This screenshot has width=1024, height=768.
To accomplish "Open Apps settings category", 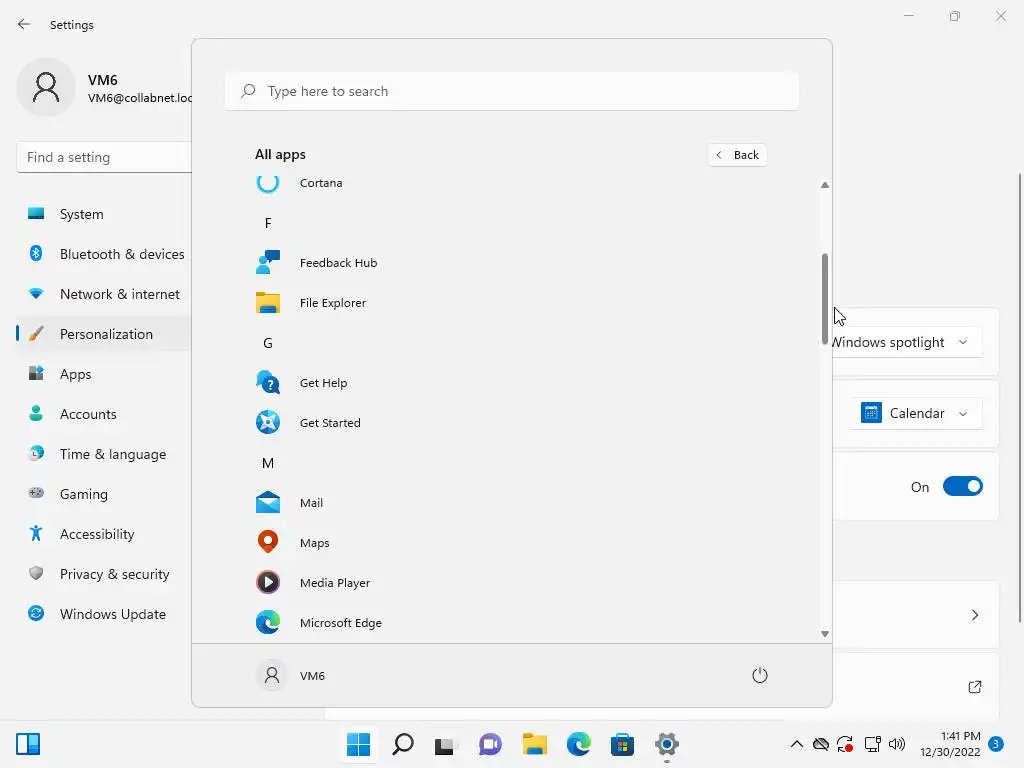I will 104,374.
